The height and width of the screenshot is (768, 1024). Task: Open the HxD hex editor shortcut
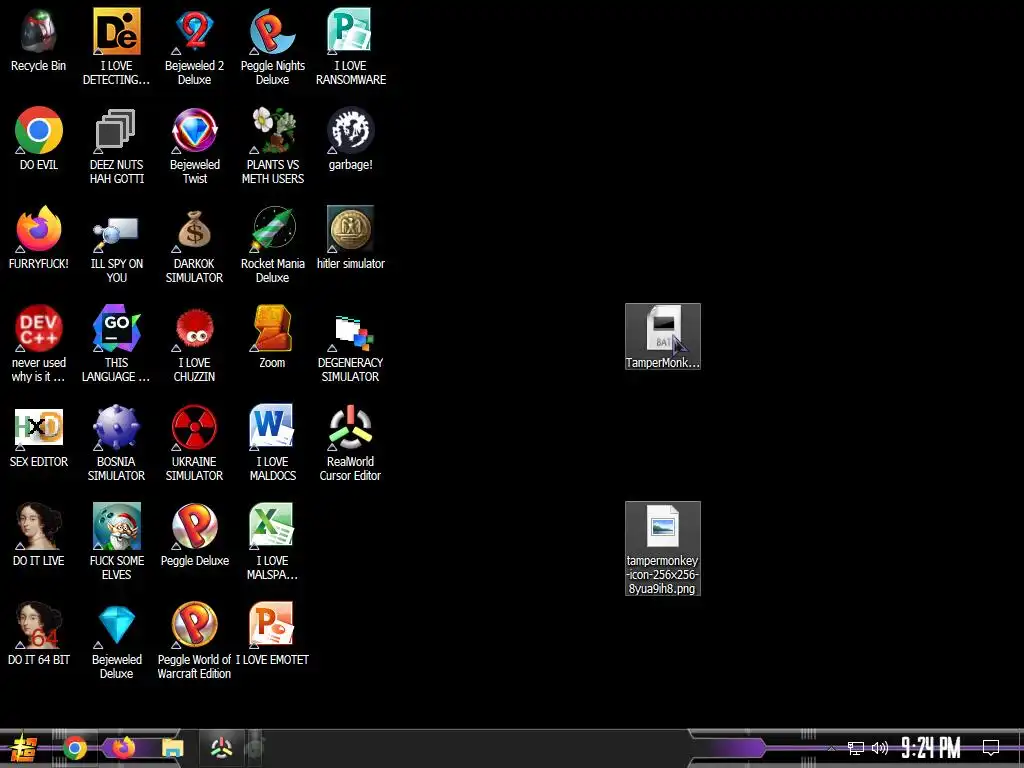pyautogui.click(x=39, y=436)
